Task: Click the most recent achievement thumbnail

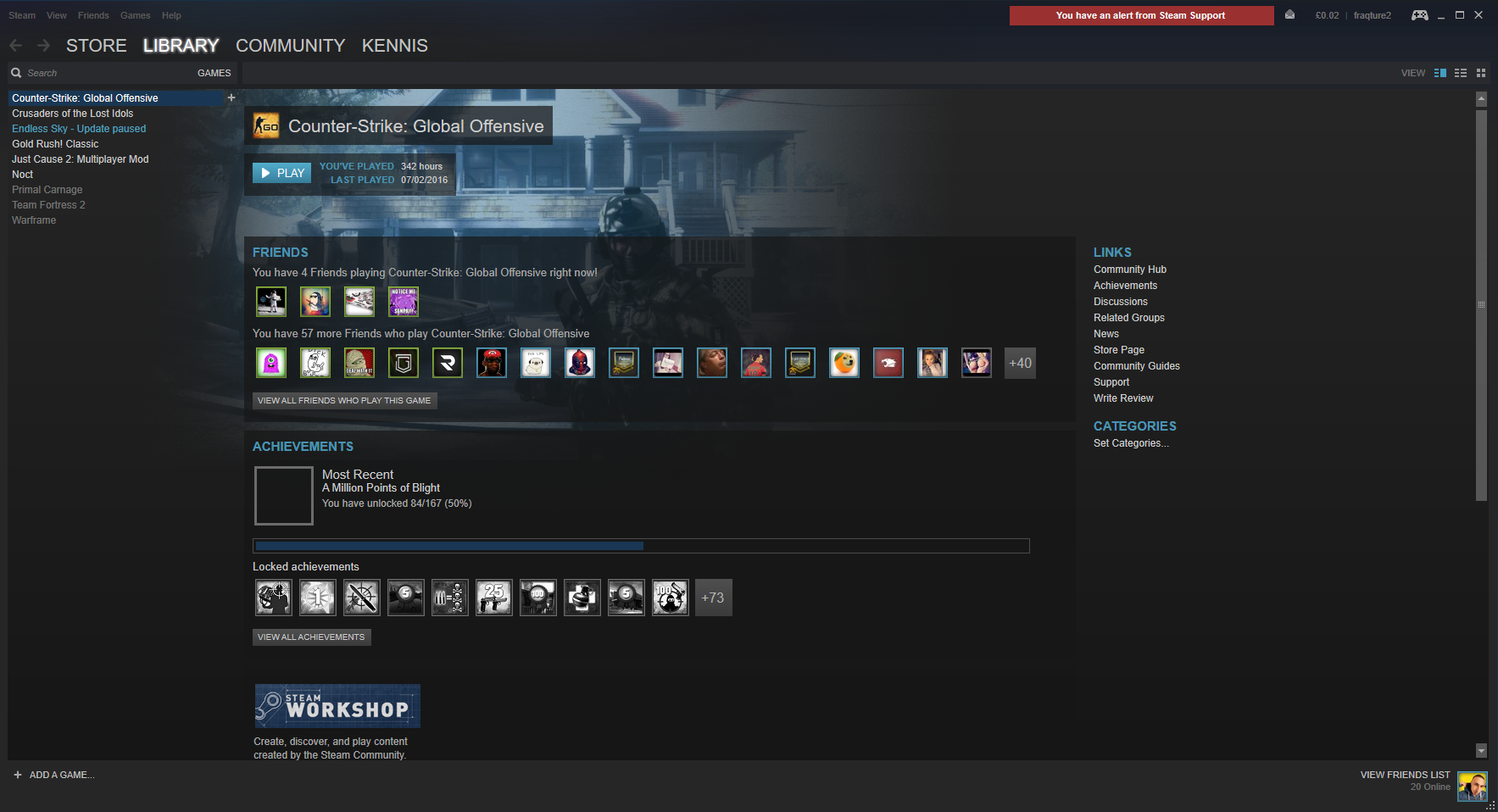Action: point(284,496)
